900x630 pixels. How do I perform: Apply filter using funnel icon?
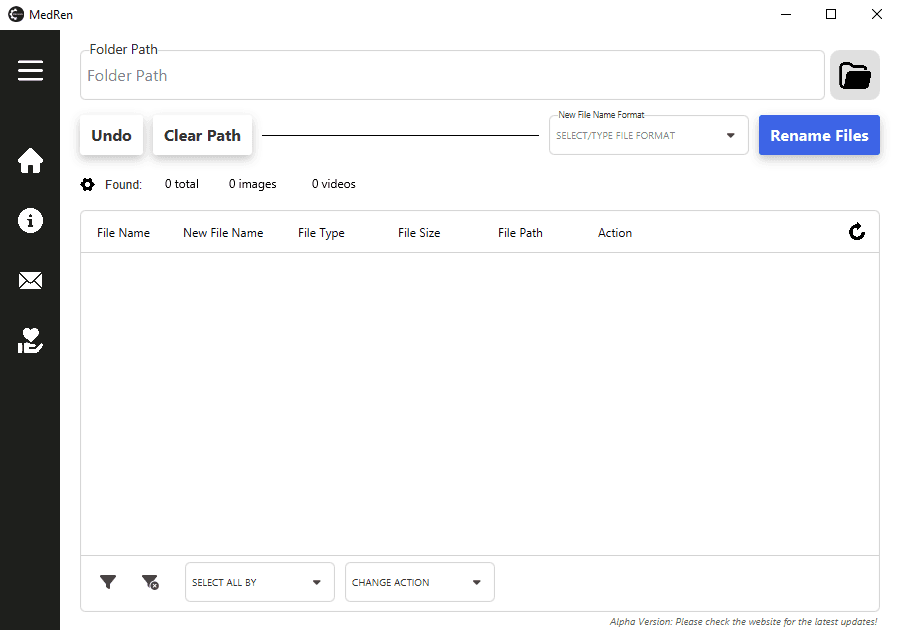(108, 582)
